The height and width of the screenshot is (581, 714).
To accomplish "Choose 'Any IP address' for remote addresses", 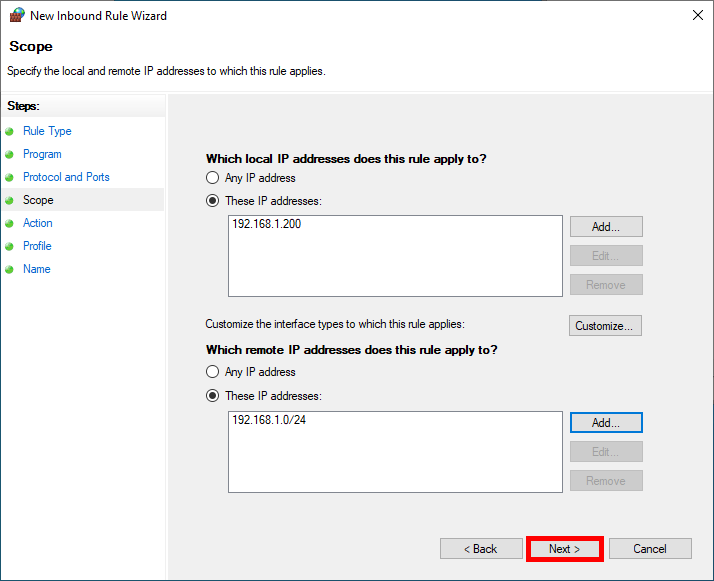I will click(212, 372).
